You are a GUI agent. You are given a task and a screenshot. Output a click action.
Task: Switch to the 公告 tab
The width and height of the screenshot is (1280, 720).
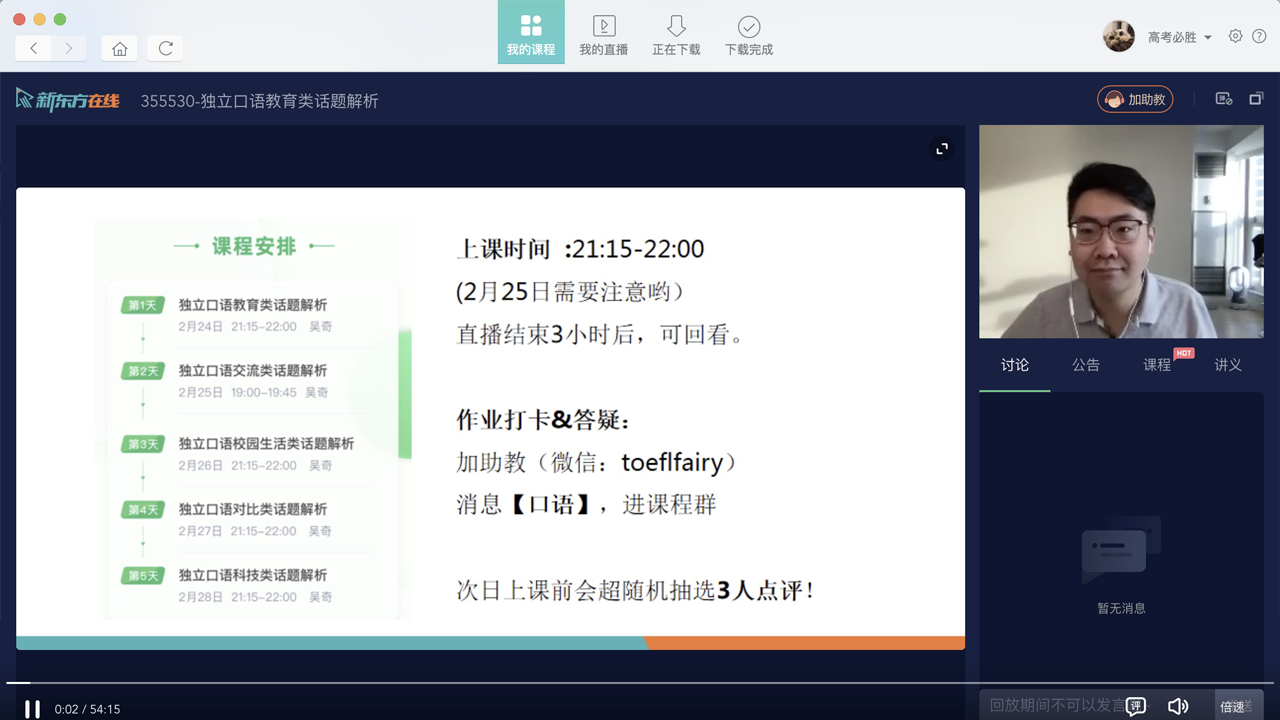tap(1085, 365)
